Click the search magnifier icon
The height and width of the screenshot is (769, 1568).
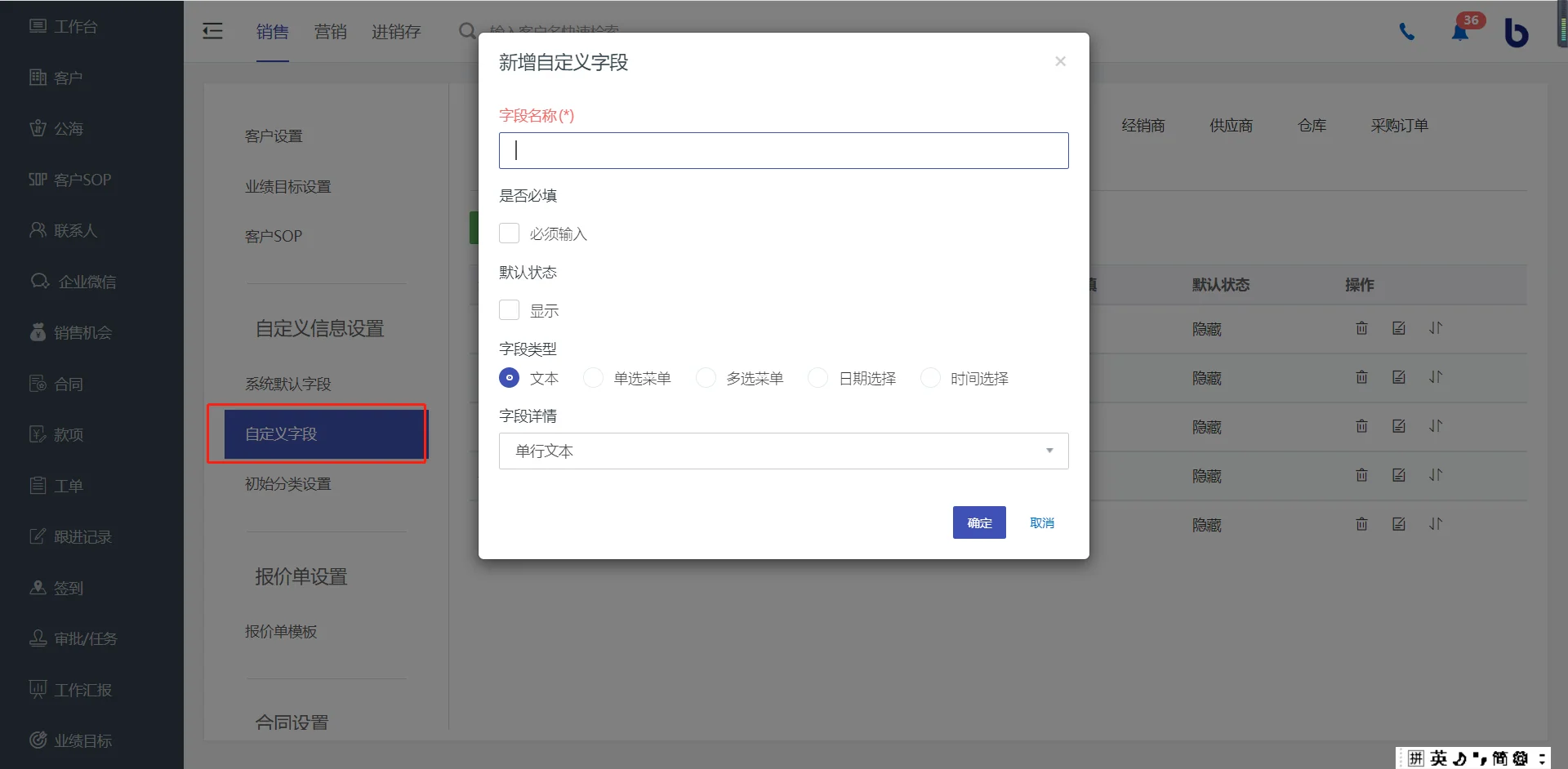coord(467,31)
